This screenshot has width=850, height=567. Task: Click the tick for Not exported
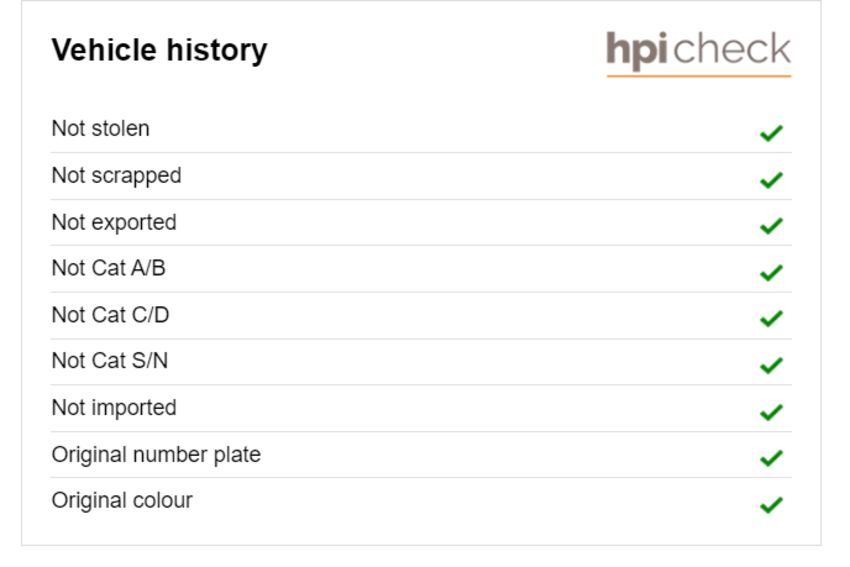click(771, 225)
